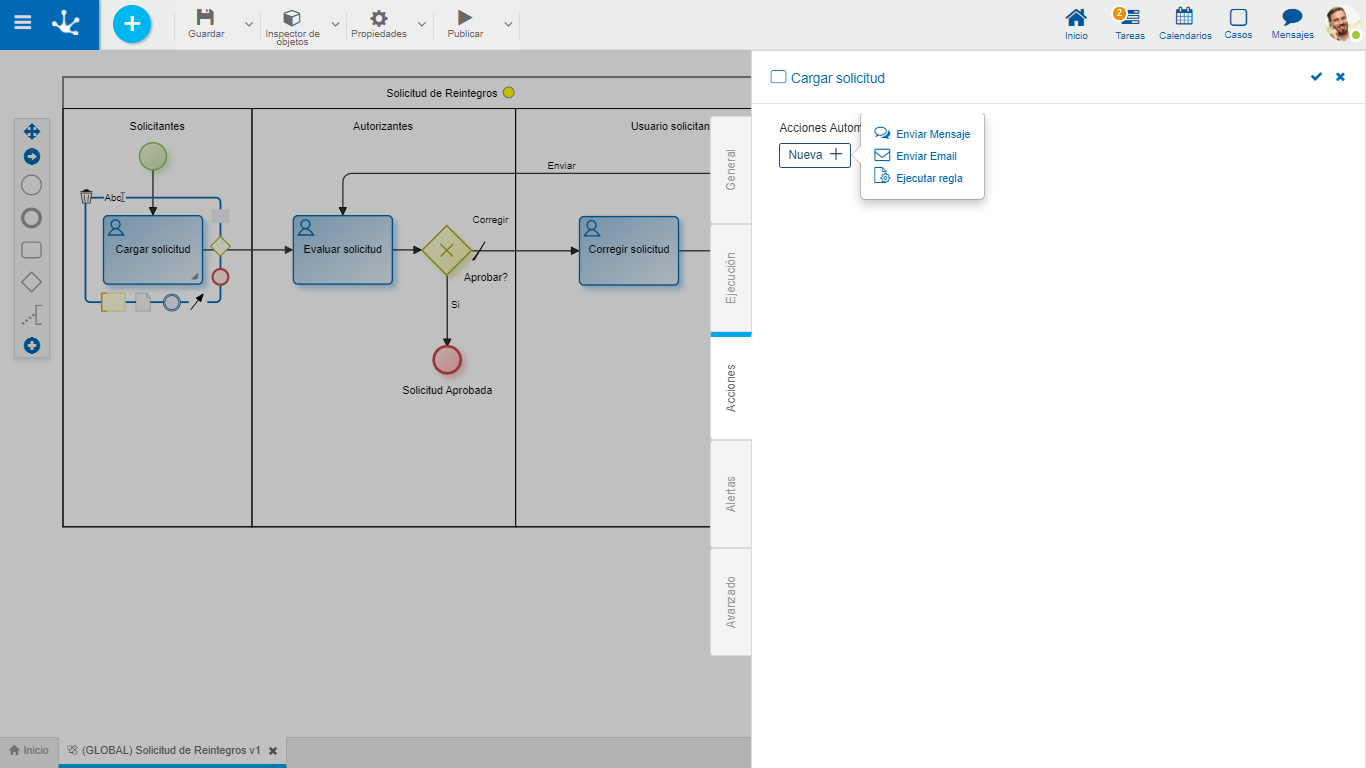Append gateway diamond next to Cargar solicitud
This screenshot has width=1366, height=768.
pyautogui.click(x=220, y=246)
